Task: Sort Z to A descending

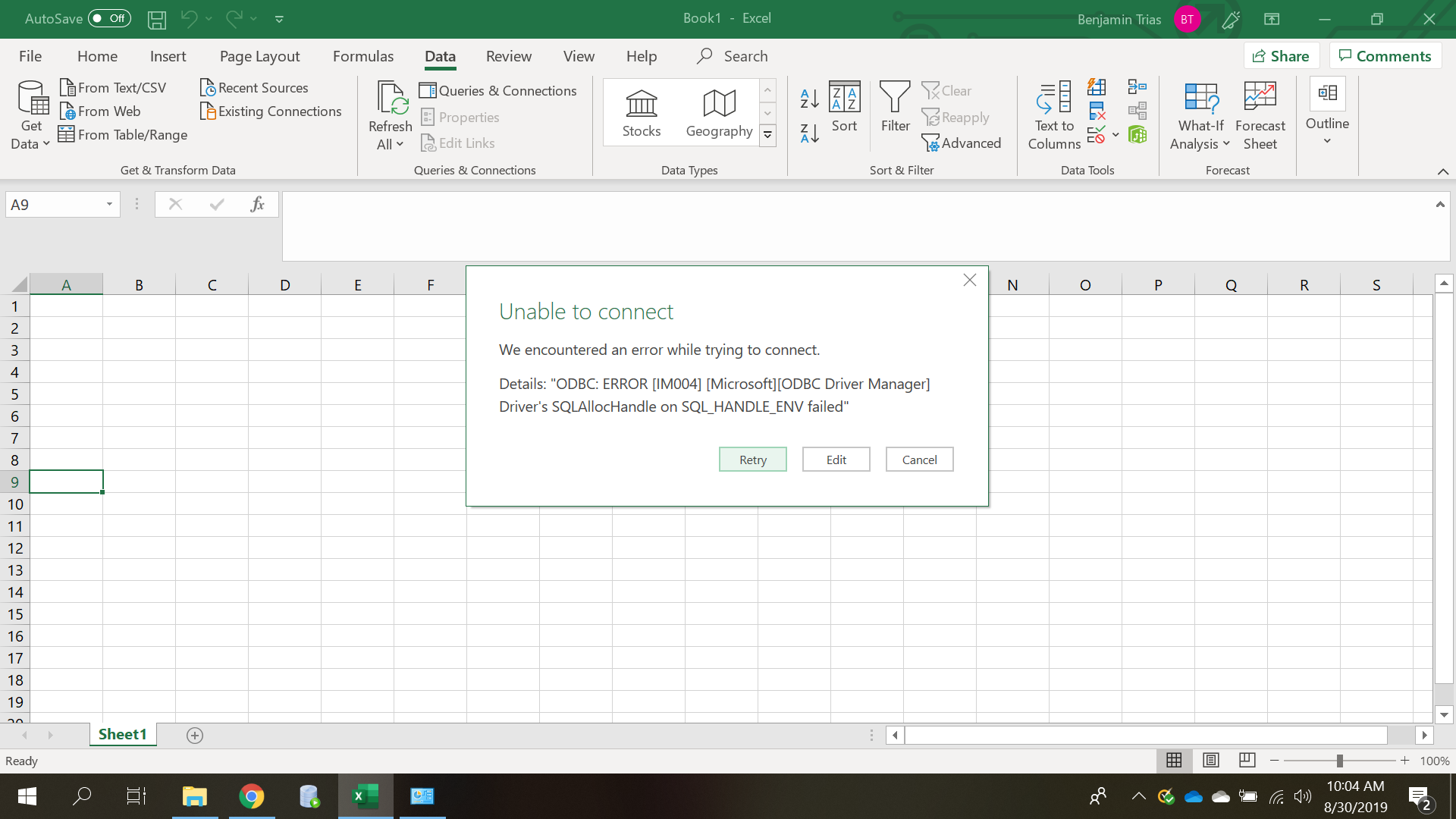Action: [x=809, y=133]
